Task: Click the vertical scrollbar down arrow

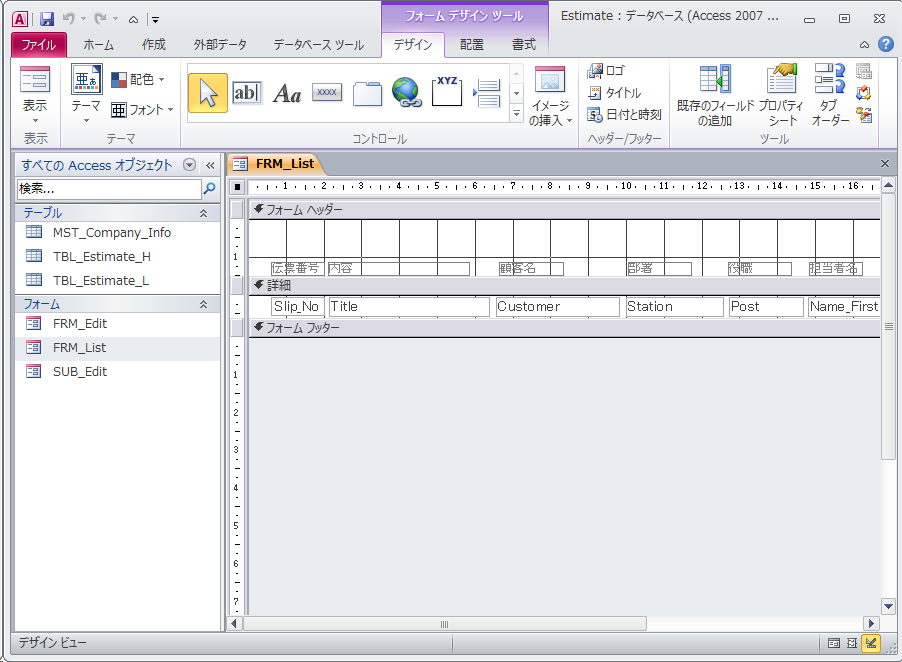Action: pyautogui.click(x=888, y=606)
